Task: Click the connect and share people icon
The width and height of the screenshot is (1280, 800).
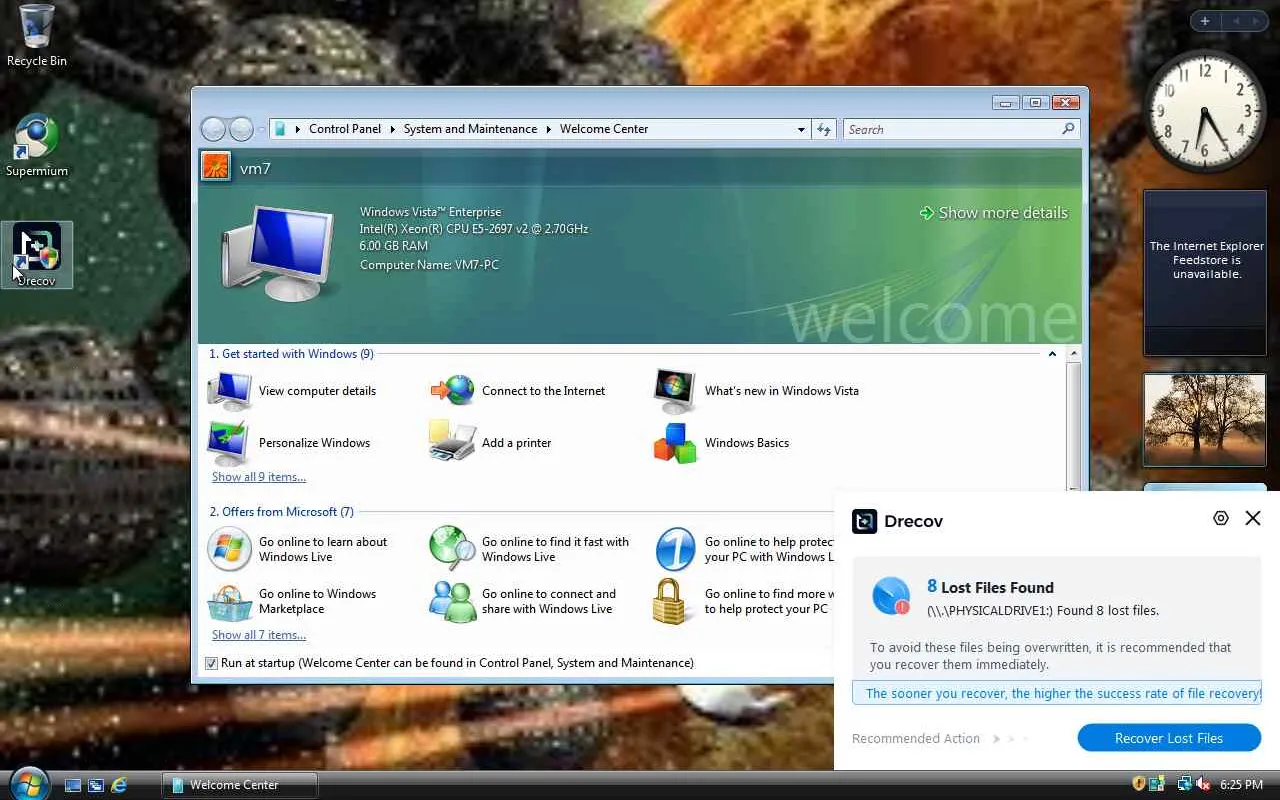Action: [452, 601]
